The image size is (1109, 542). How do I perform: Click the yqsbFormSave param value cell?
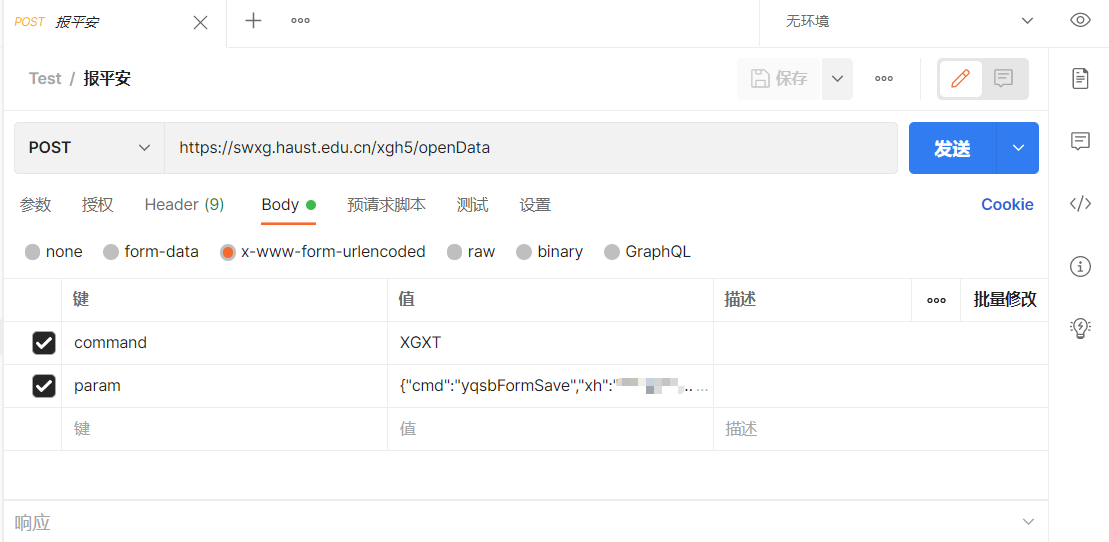[551, 386]
